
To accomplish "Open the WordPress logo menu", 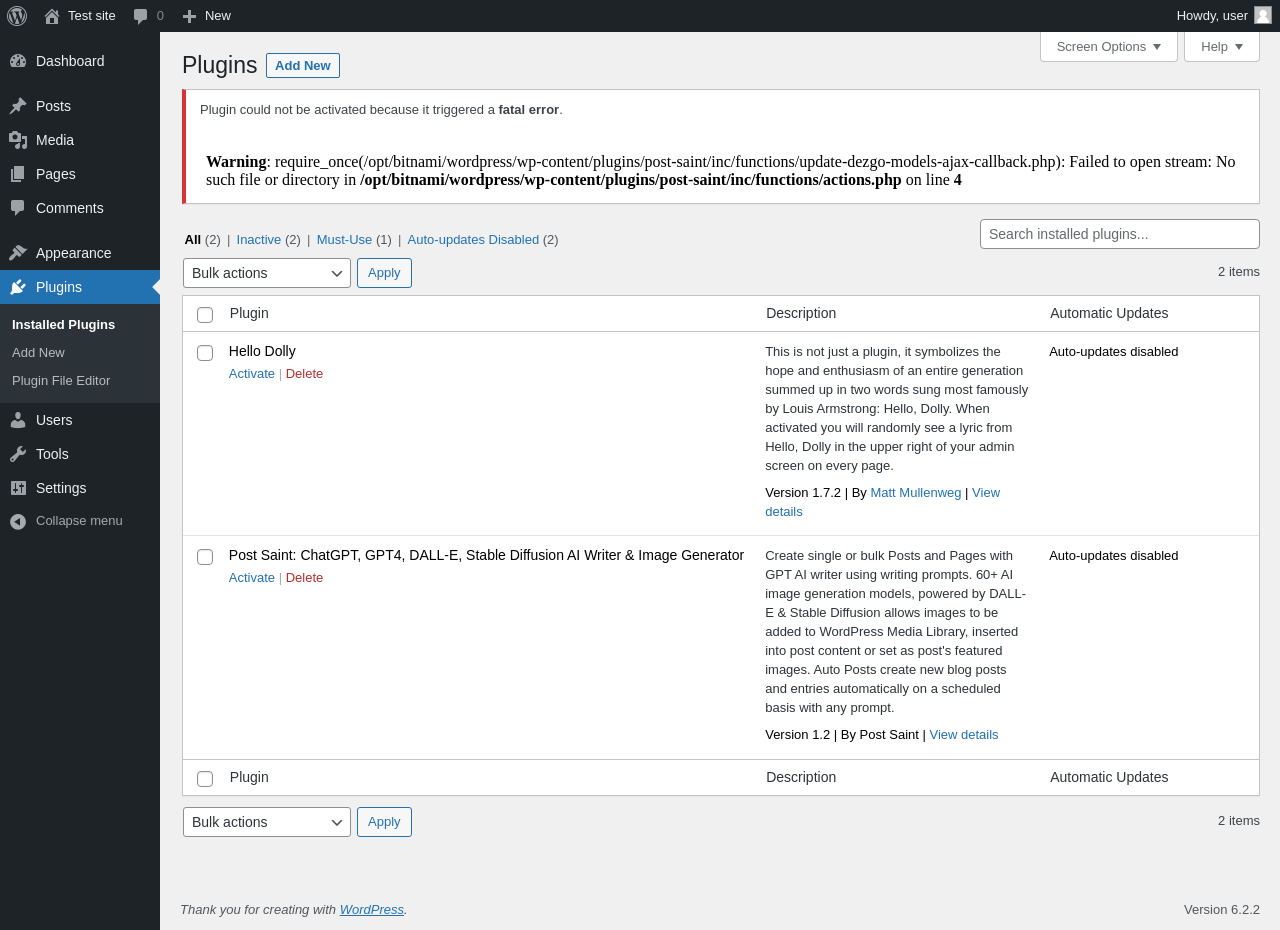I will point(17,16).
